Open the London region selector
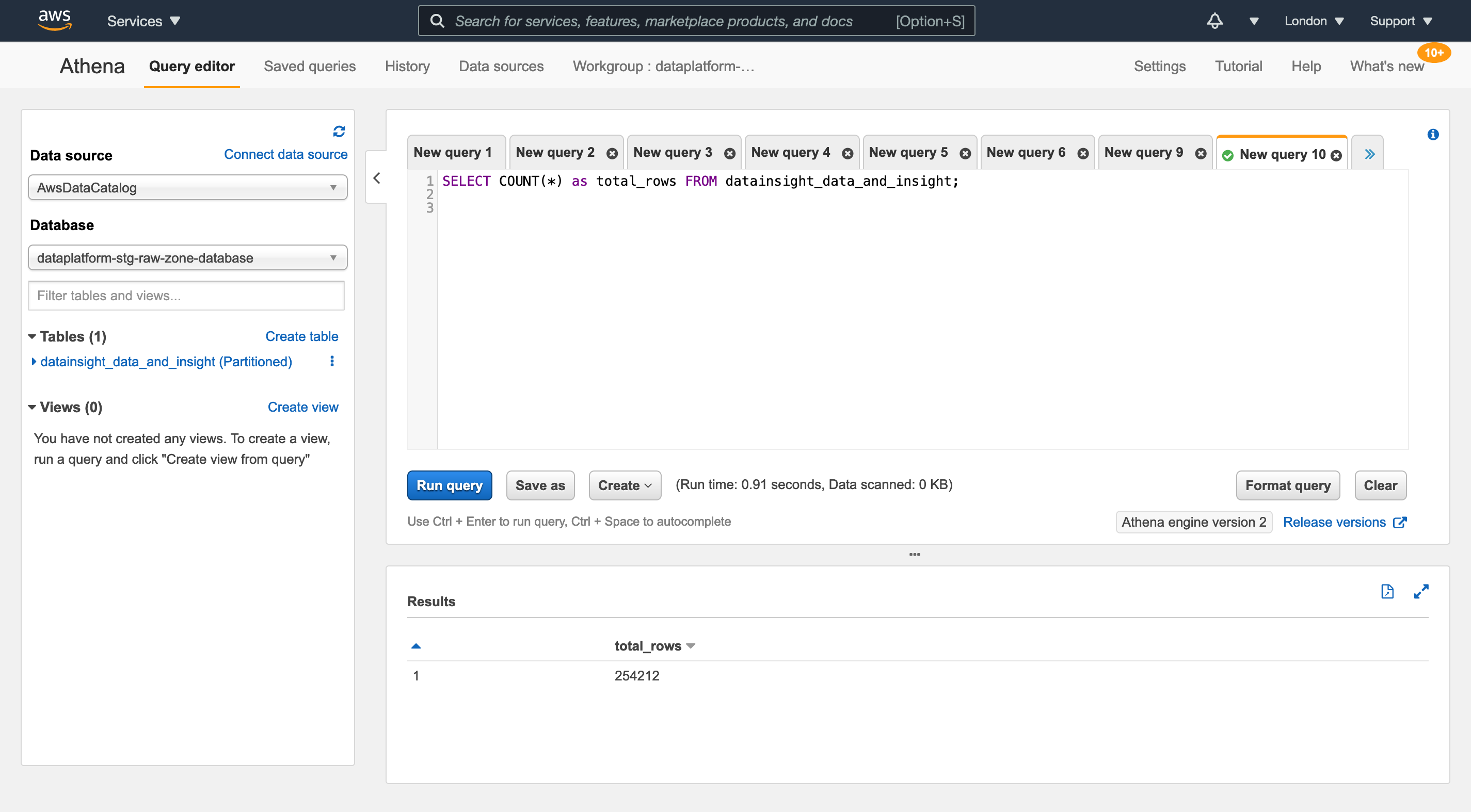Viewport: 1471px width, 812px height. pos(1314,21)
